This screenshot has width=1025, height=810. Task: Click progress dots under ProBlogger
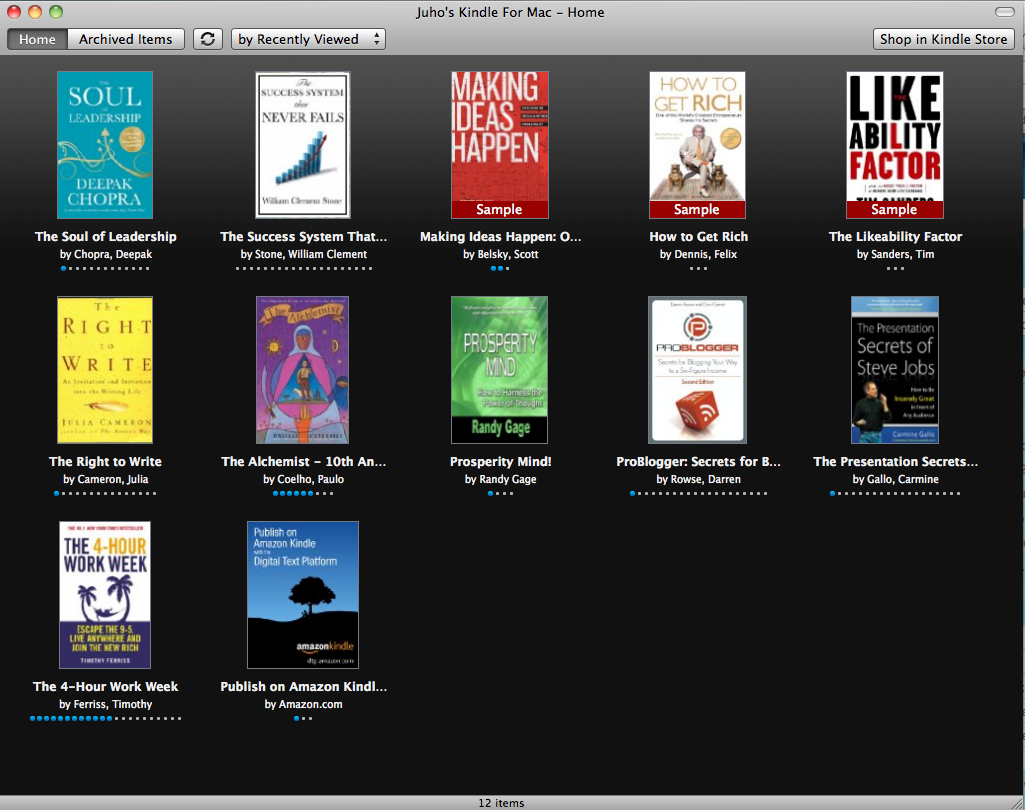coord(698,494)
